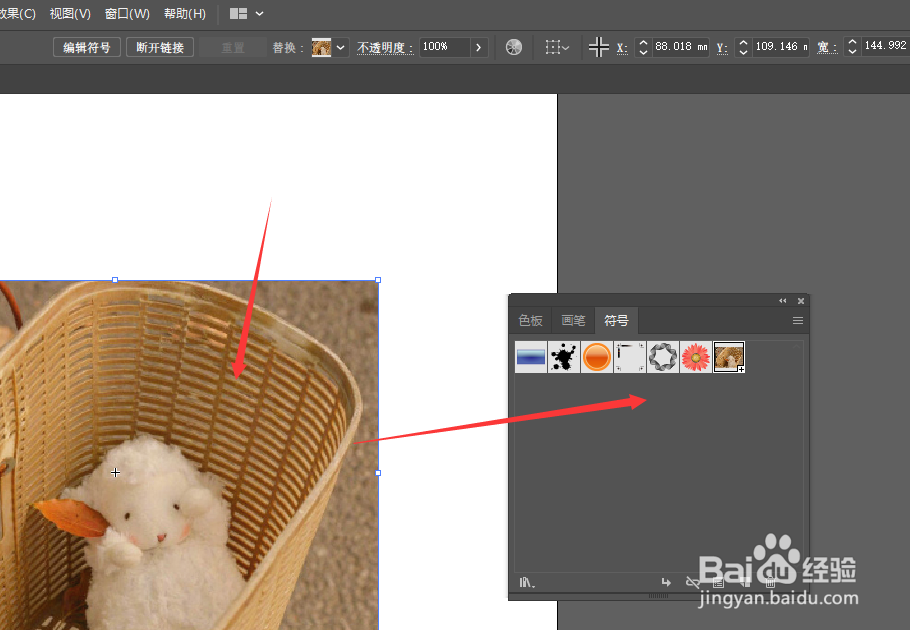Screen dimensions: 910x630
Task: Click the 断开链接 button
Action: pos(160,48)
